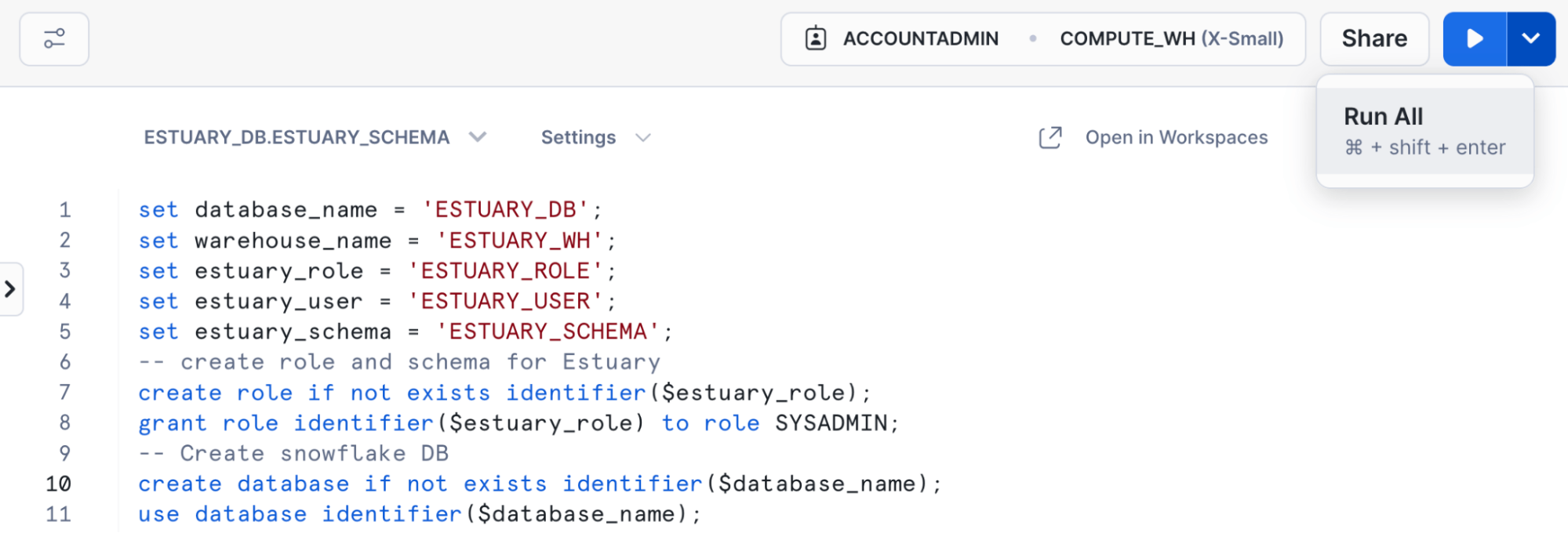
Task: Click the 'ESTUARY_ROLE' string on line 3
Action: tap(506, 270)
